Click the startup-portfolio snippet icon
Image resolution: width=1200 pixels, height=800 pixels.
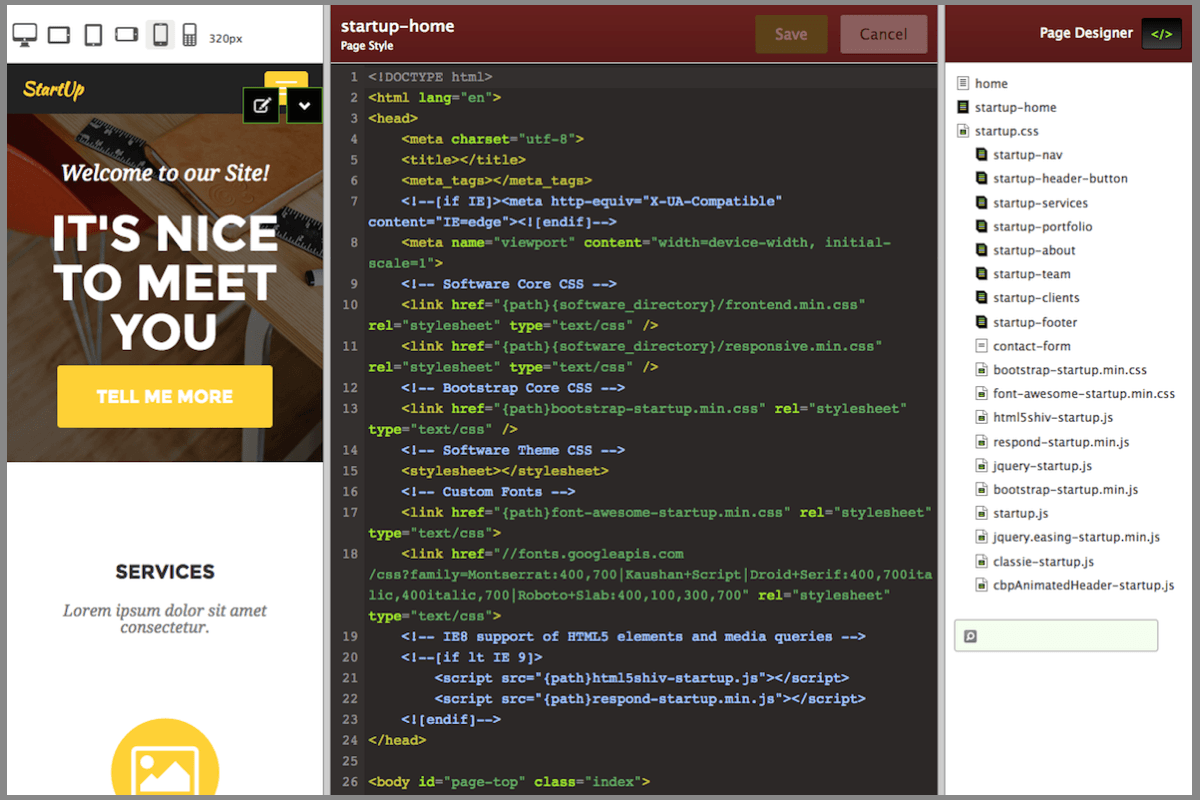[x=981, y=227]
